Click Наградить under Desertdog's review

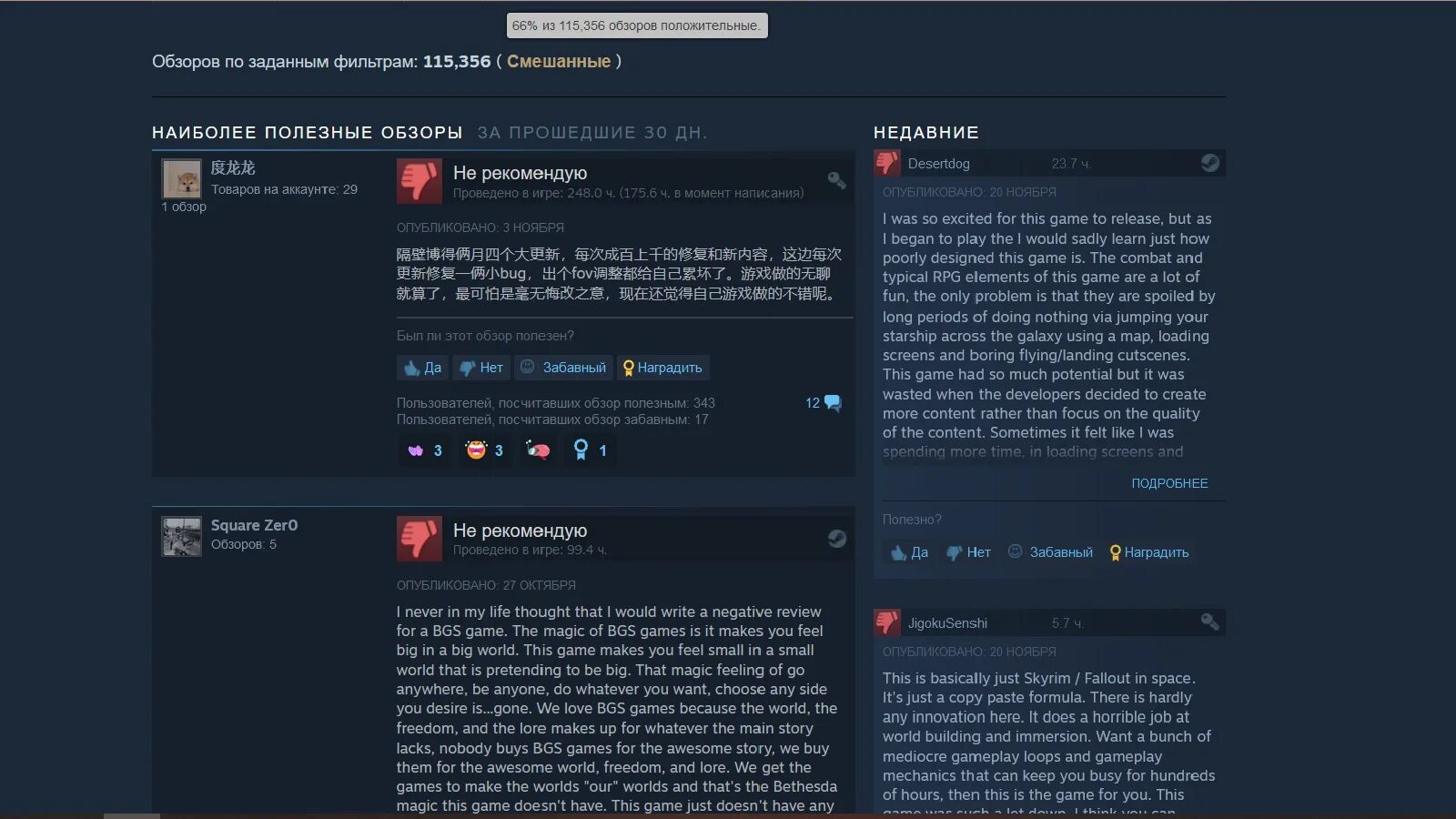click(1149, 552)
